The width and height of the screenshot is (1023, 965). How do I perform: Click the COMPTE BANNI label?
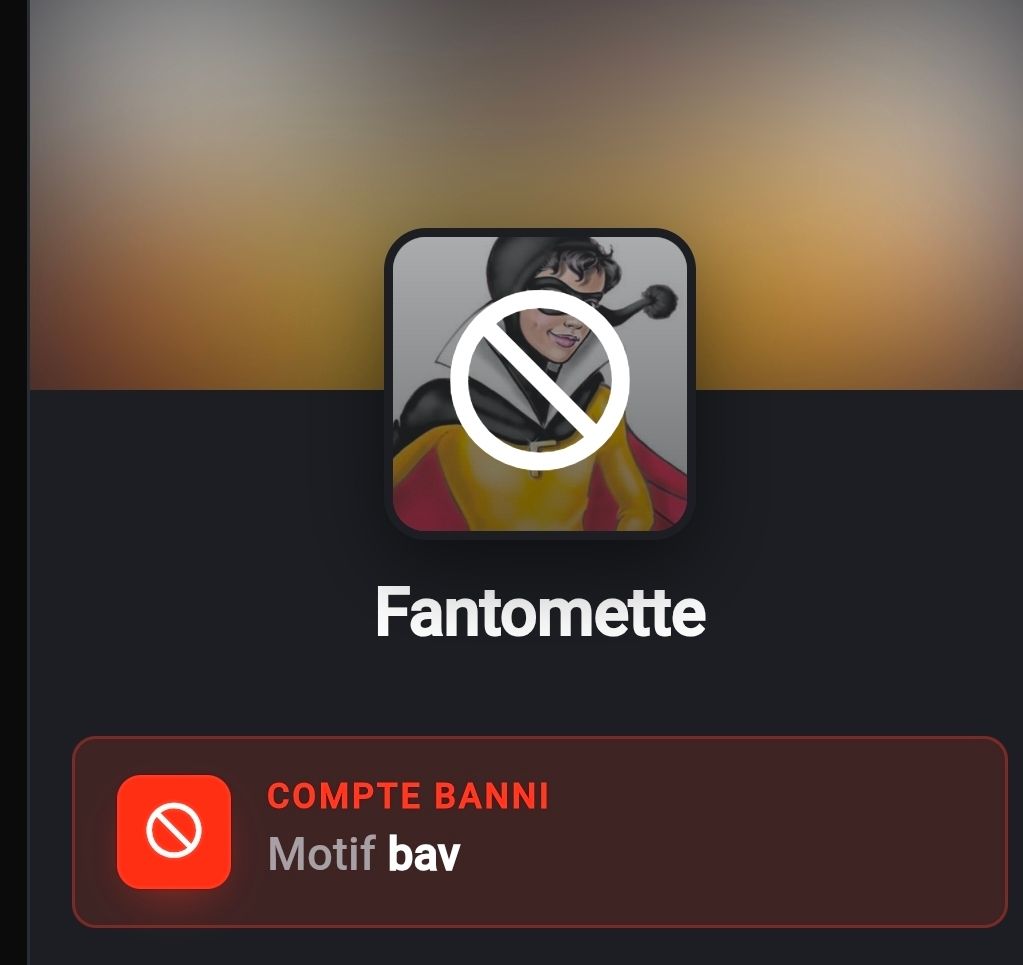point(408,796)
